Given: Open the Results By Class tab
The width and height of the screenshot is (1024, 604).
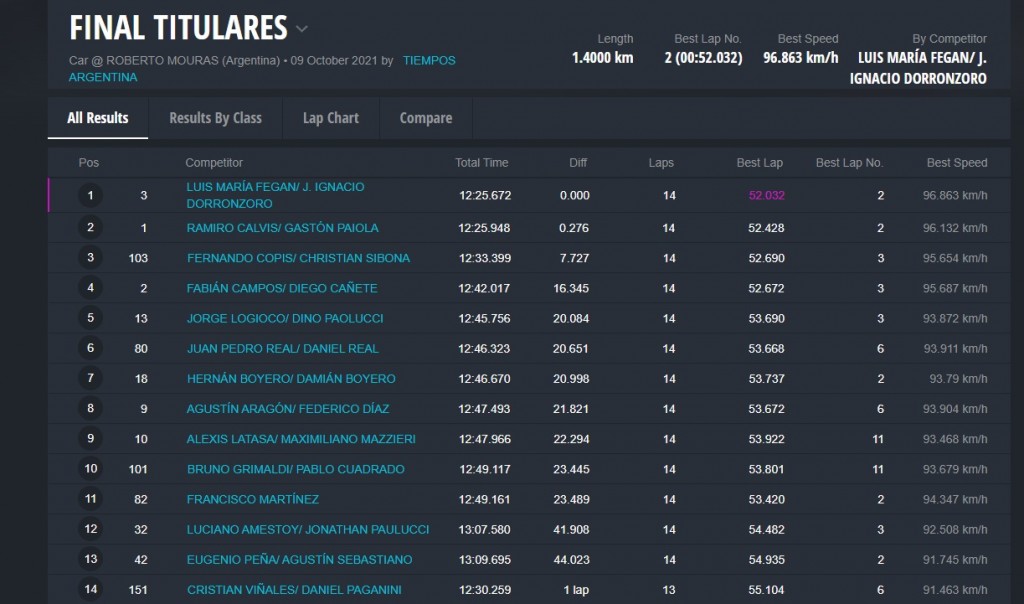Looking at the screenshot, I should pos(216,118).
